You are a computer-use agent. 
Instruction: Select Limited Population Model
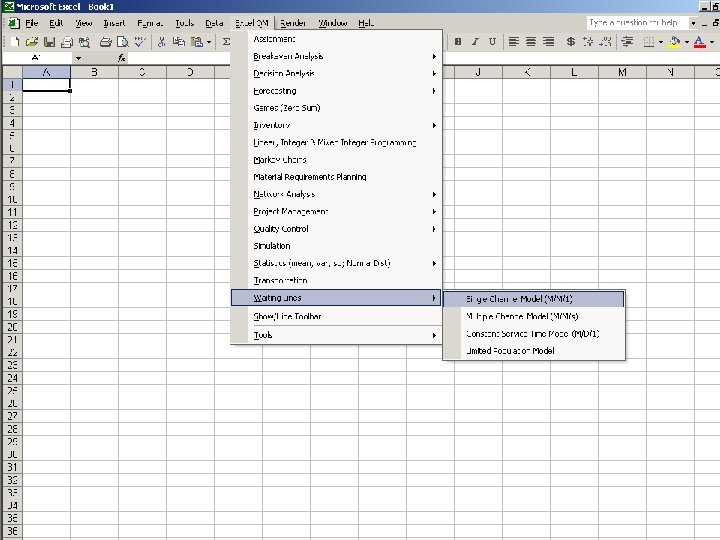pyautogui.click(x=534, y=351)
